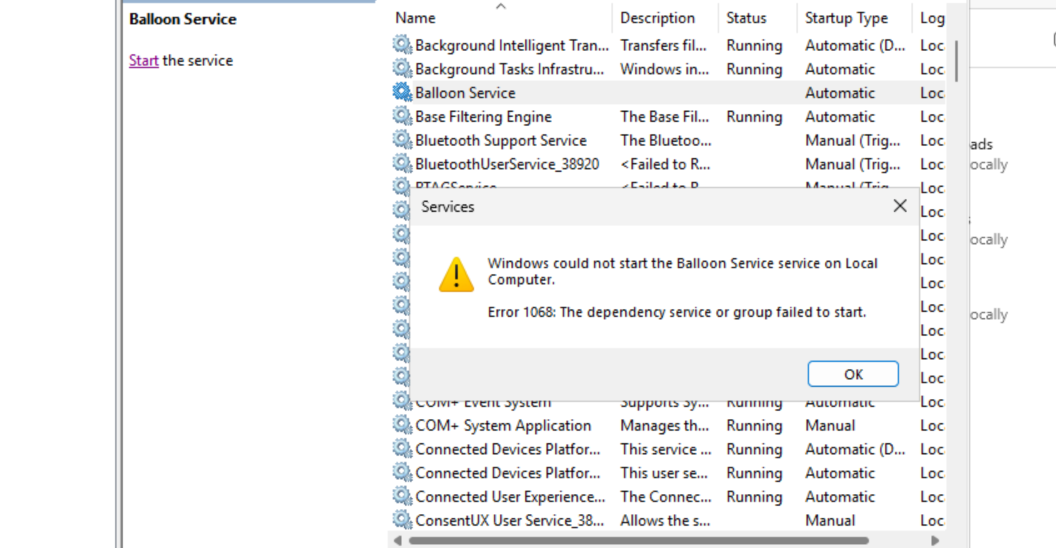
Task: Click the Base Filtering Engine gear icon
Action: (x=402, y=117)
